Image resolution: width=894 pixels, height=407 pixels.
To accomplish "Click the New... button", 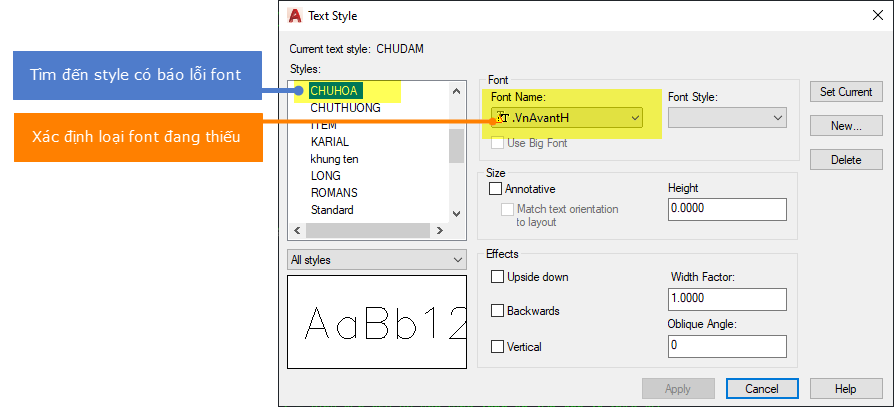I will [x=846, y=126].
